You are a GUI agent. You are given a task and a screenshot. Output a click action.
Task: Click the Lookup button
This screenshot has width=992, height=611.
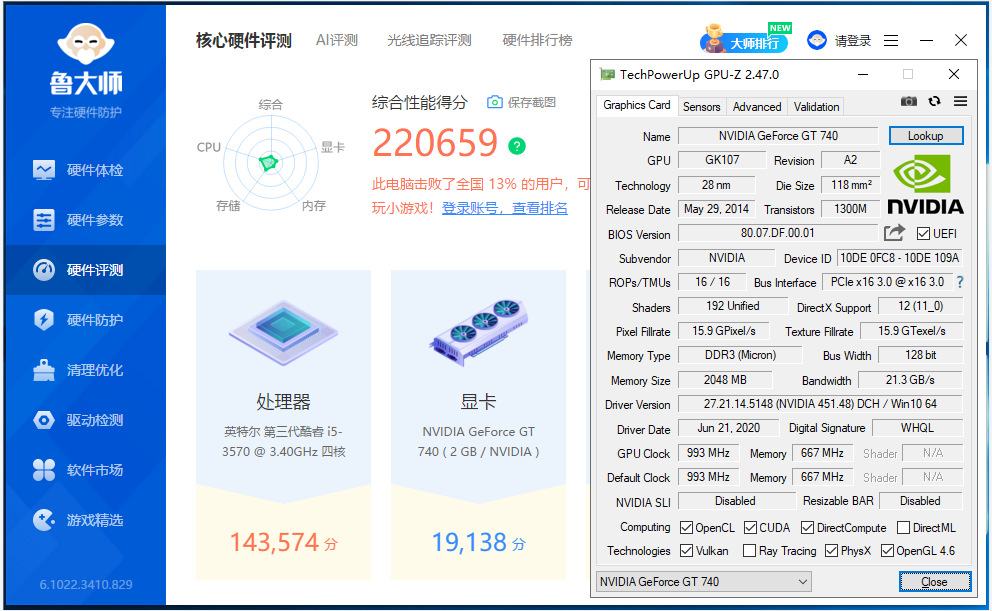click(x=926, y=136)
